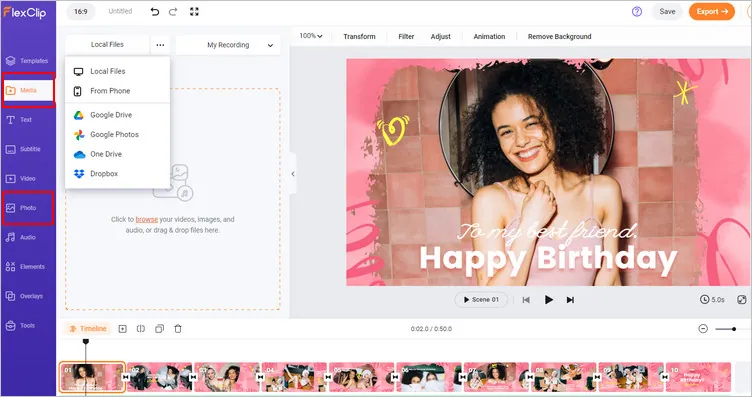
Task: Open the Elements sidebar panel
Action: 27,267
